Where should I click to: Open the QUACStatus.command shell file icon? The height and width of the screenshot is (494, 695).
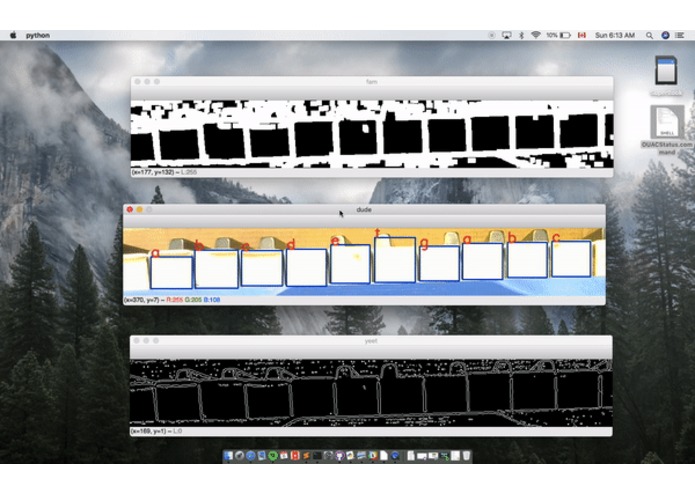pyautogui.click(x=666, y=122)
